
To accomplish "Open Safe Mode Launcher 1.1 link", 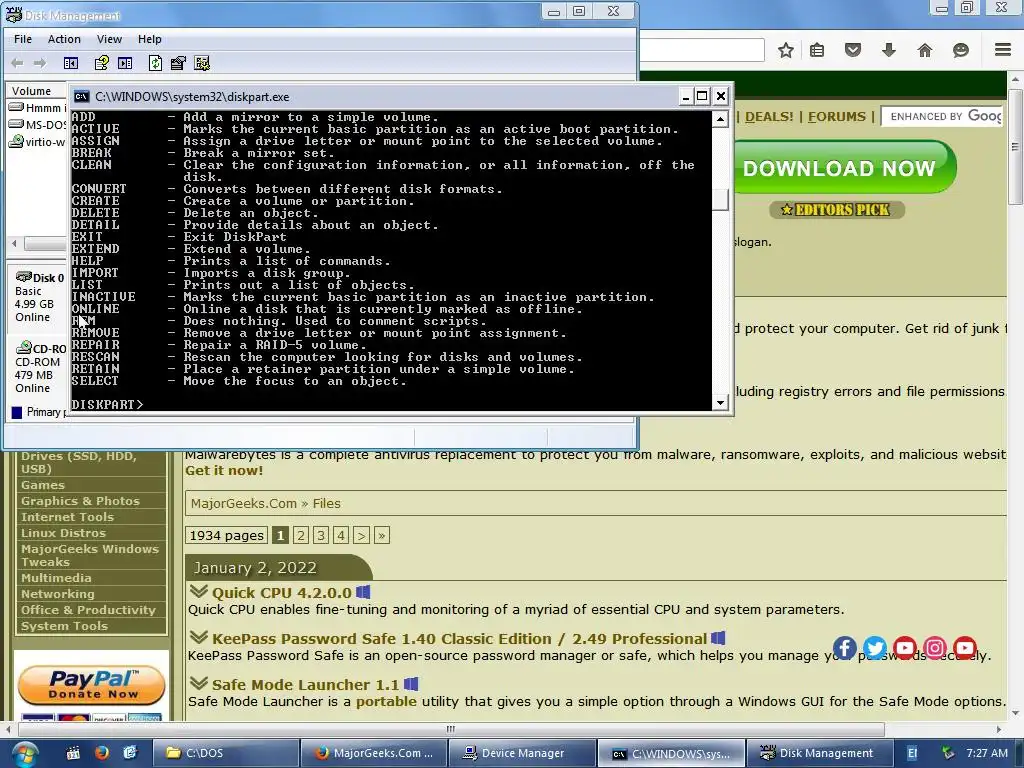I will tap(305, 684).
